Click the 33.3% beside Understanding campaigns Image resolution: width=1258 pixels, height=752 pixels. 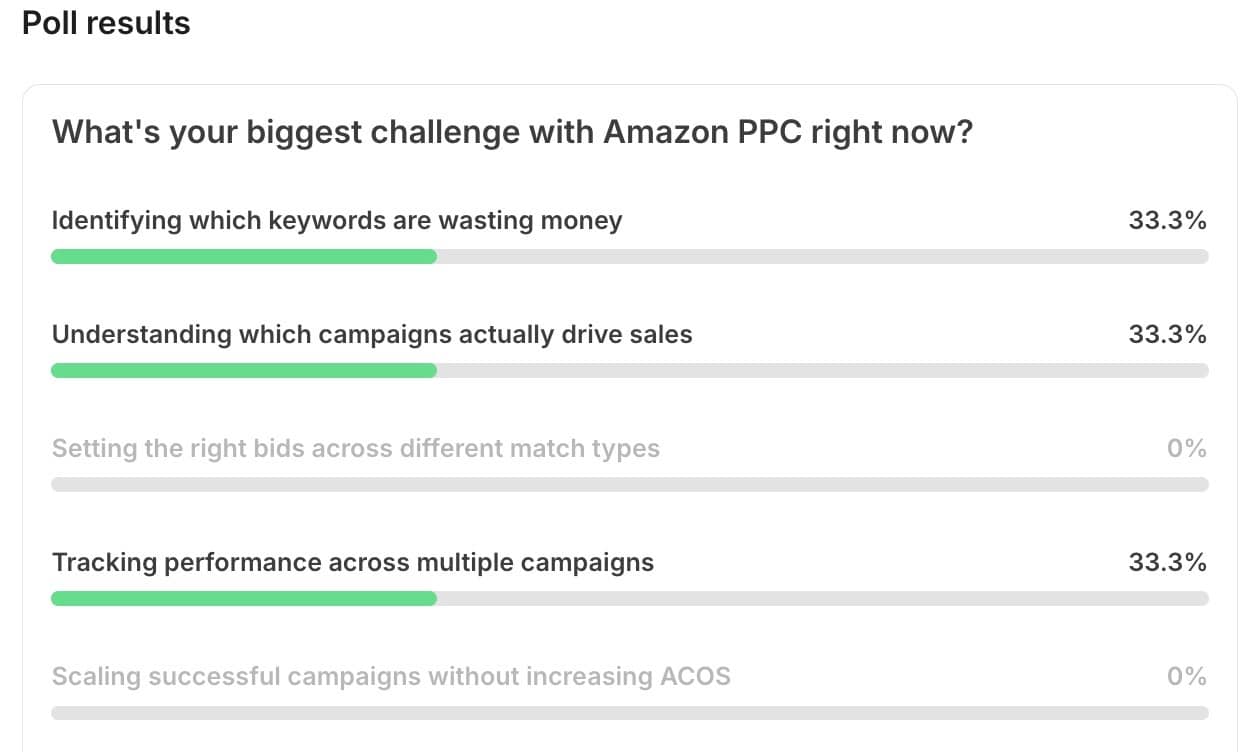pyautogui.click(x=1167, y=334)
